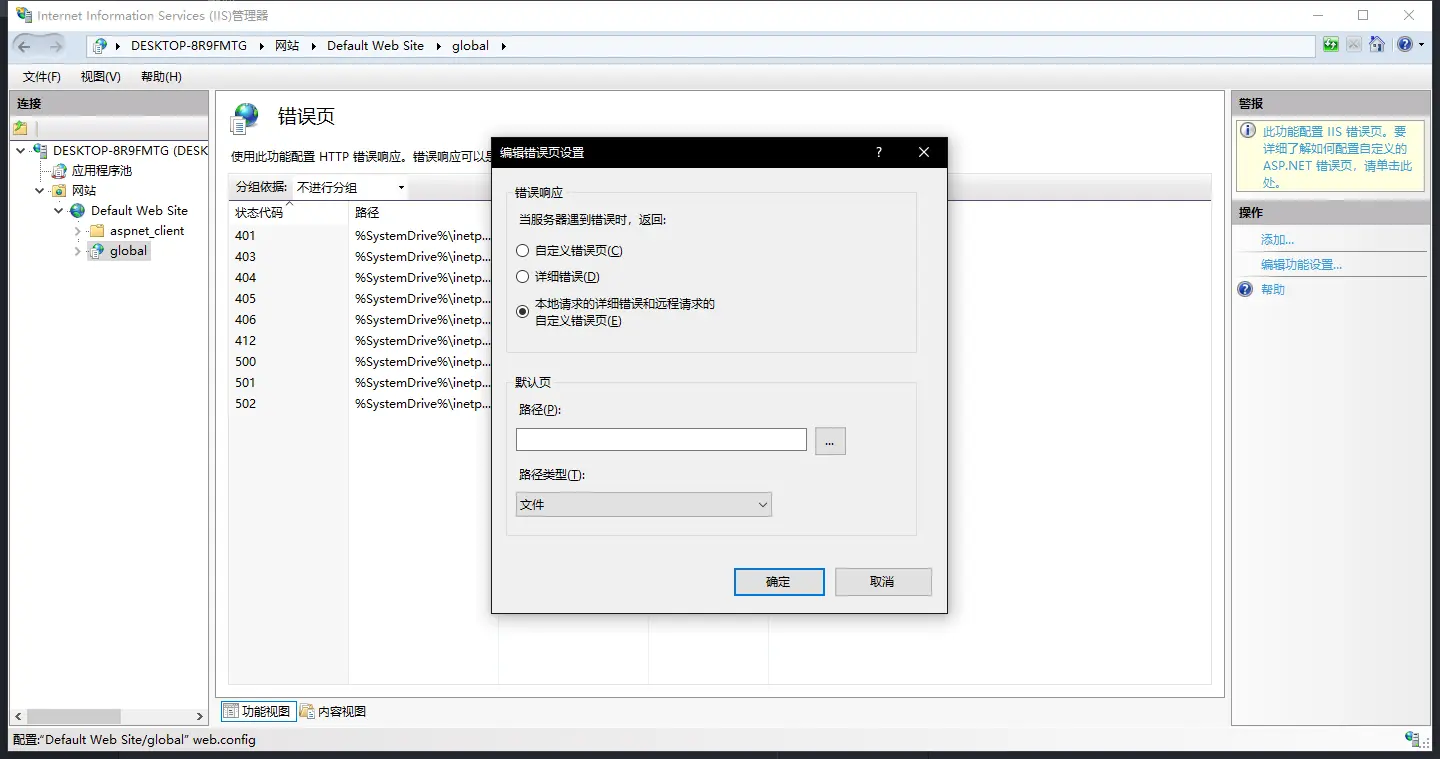The height and width of the screenshot is (759, 1440).
Task: Click the Back navigation arrow
Action: coord(25,46)
